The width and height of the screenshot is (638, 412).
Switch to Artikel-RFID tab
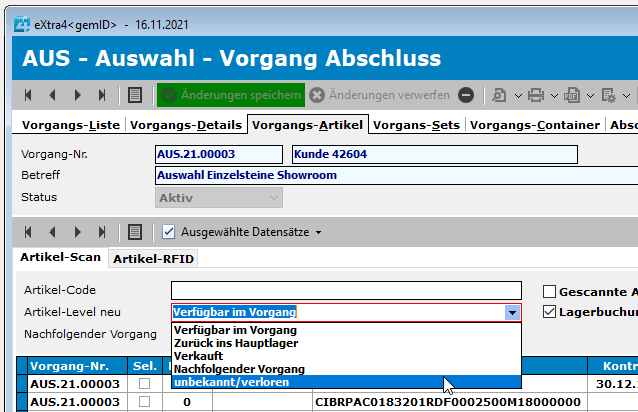[x=153, y=259]
